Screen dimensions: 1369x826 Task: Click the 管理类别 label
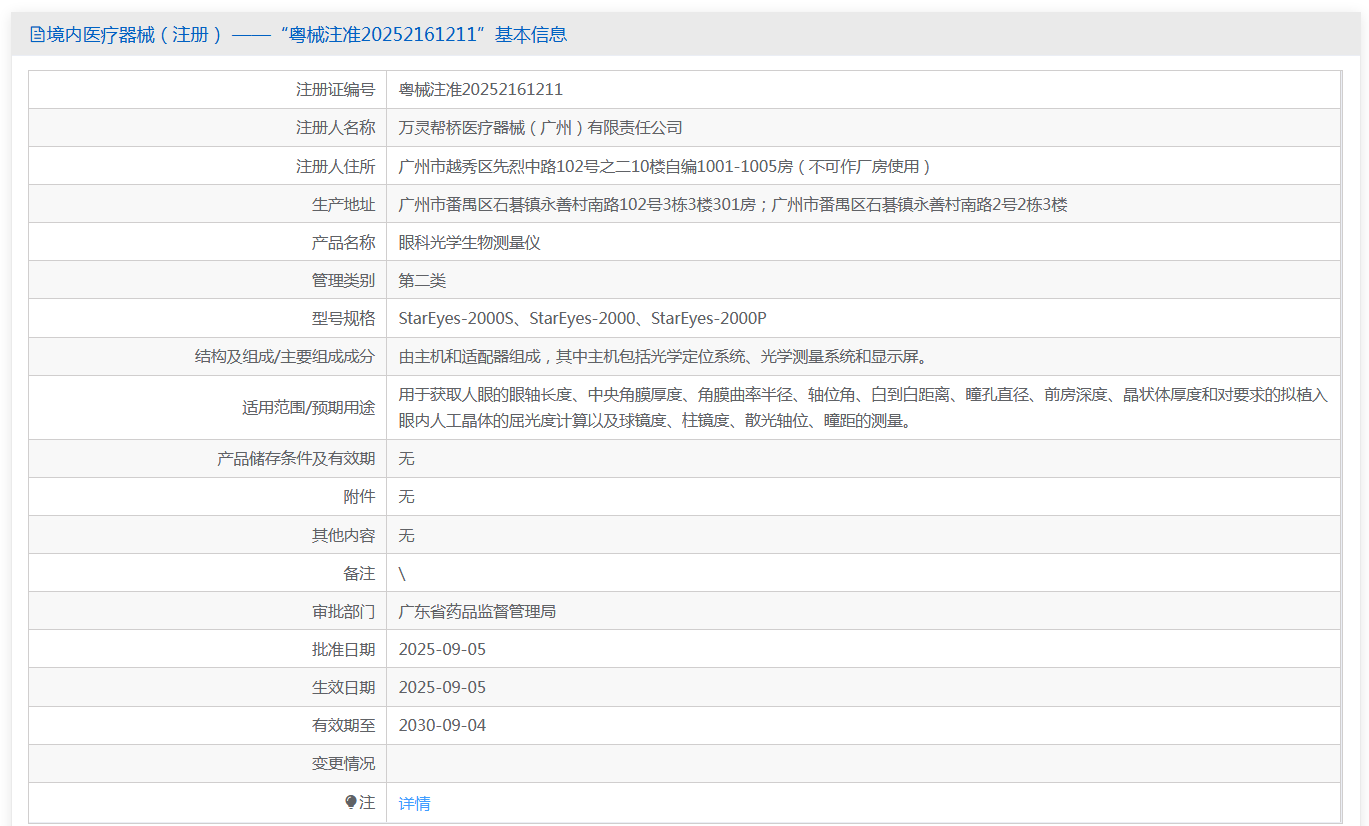(343, 280)
